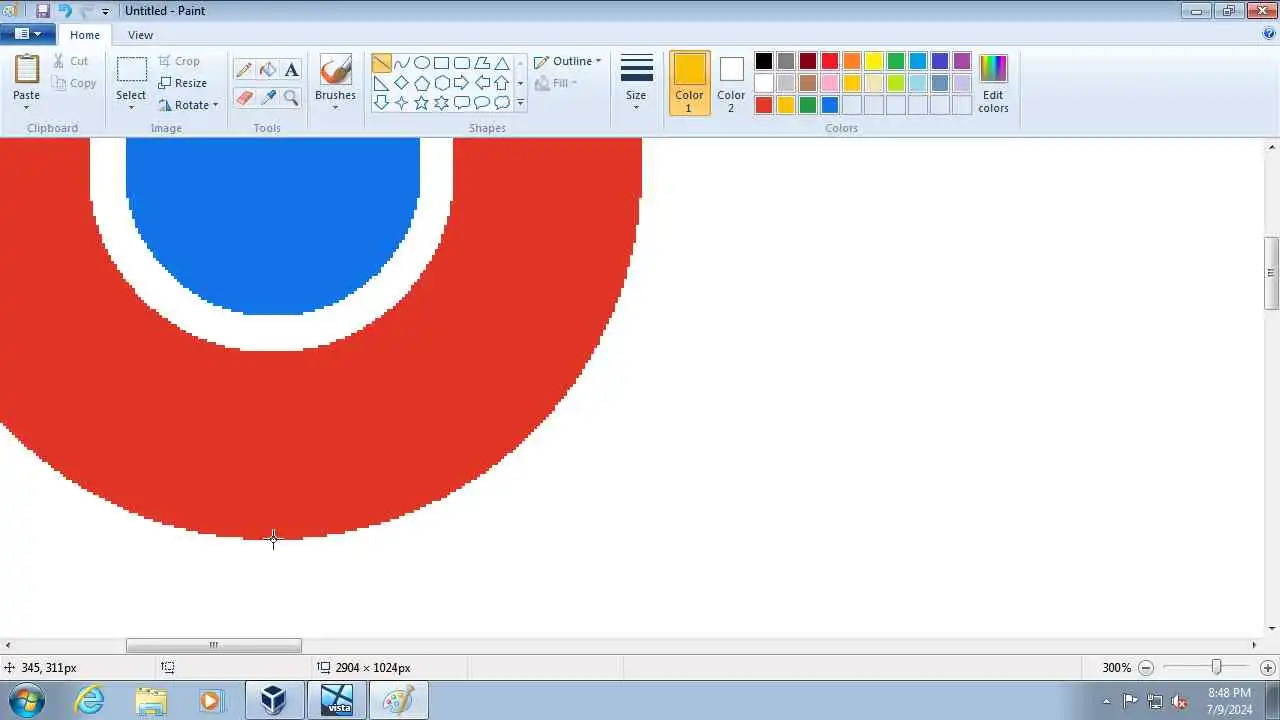The height and width of the screenshot is (720, 1280).
Task: Activate the Color 1 button
Action: click(x=689, y=83)
